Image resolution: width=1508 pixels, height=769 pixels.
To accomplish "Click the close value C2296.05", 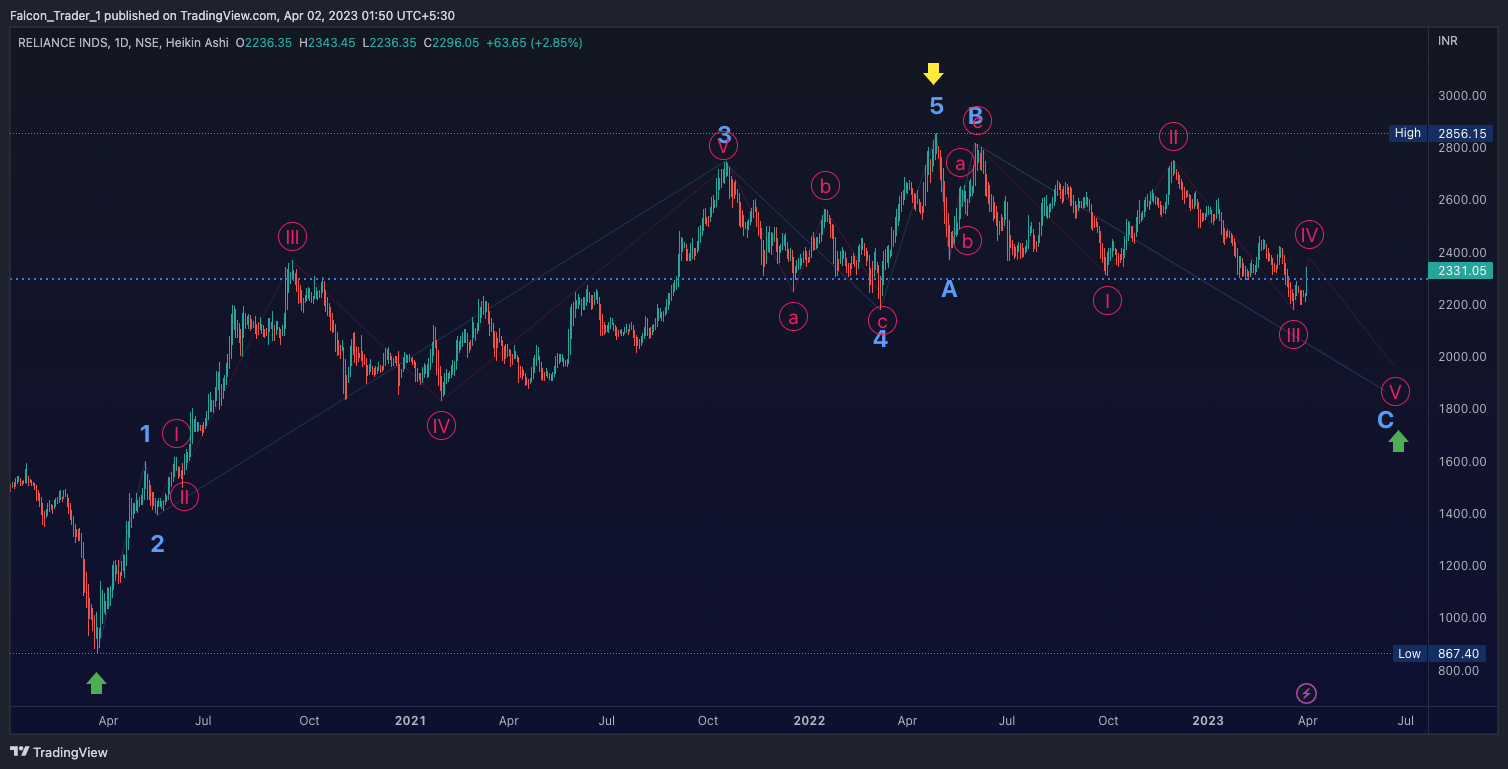I will [x=451, y=43].
